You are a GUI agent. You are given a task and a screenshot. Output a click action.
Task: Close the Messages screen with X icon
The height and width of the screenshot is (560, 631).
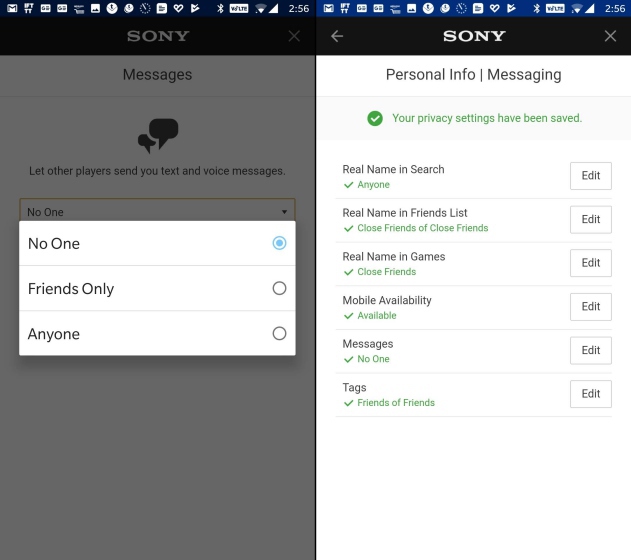click(x=294, y=36)
